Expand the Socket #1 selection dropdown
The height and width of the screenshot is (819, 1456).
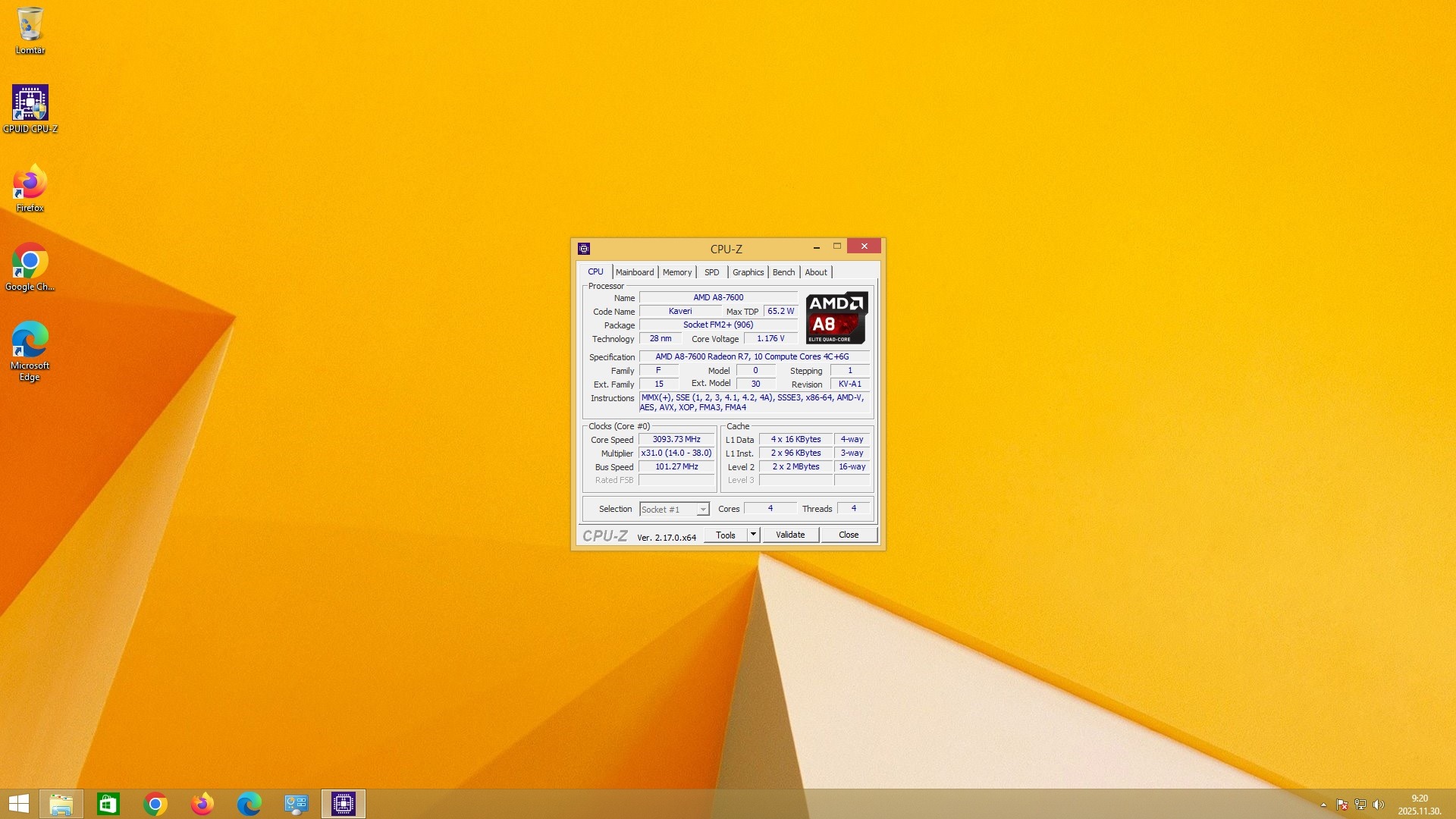[x=703, y=510]
